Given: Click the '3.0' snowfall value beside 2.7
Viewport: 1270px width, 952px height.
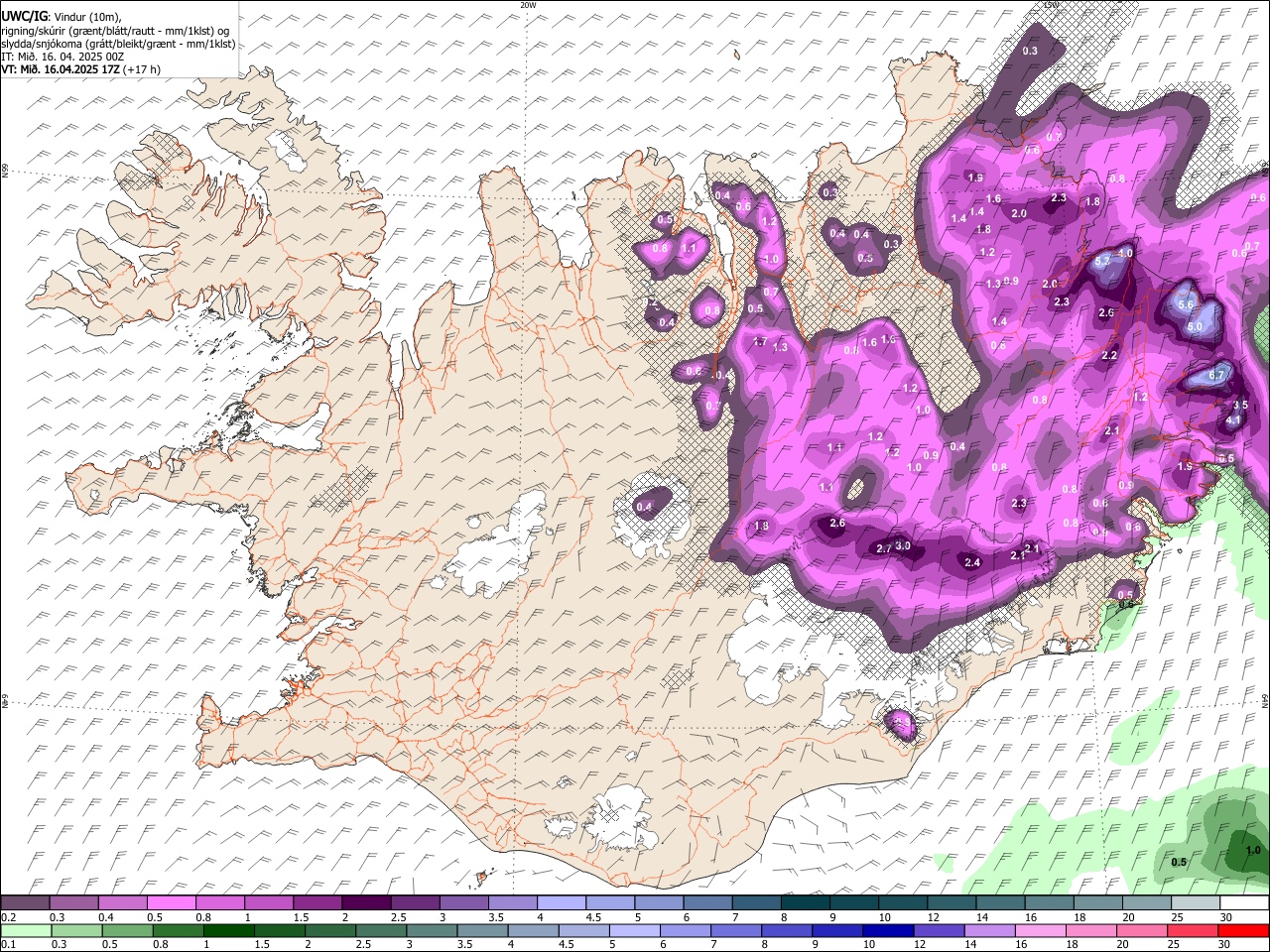Looking at the screenshot, I should point(903,545).
